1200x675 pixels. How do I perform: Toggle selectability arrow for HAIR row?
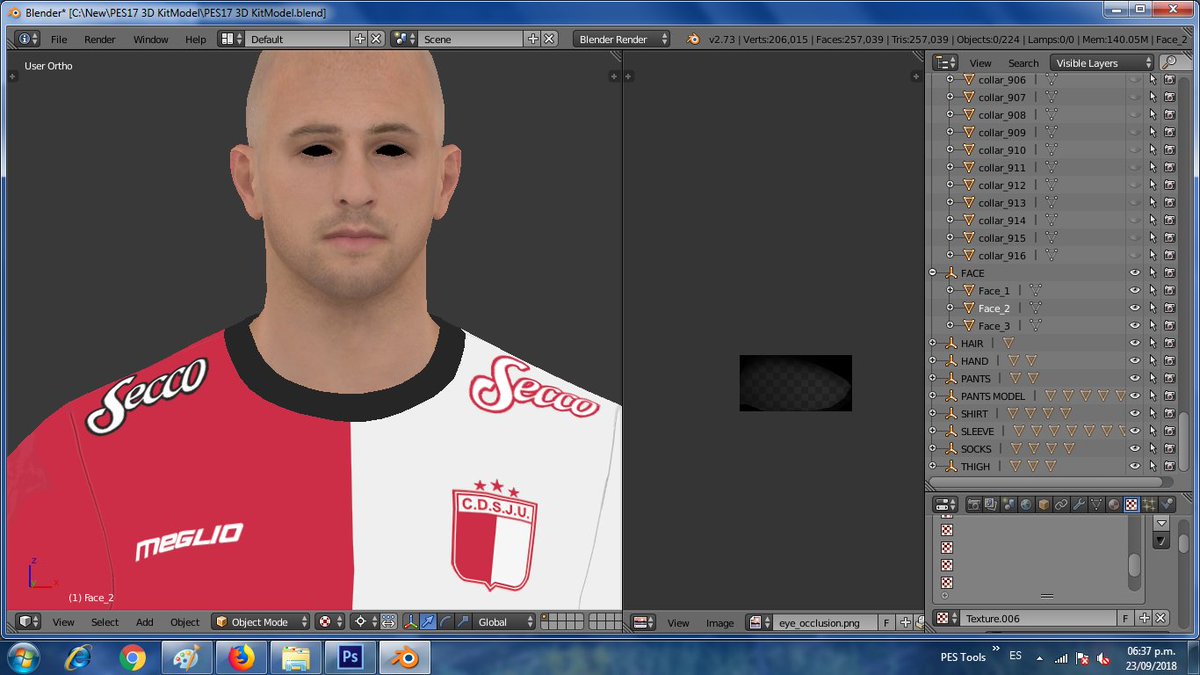pyautogui.click(x=1152, y=343)
